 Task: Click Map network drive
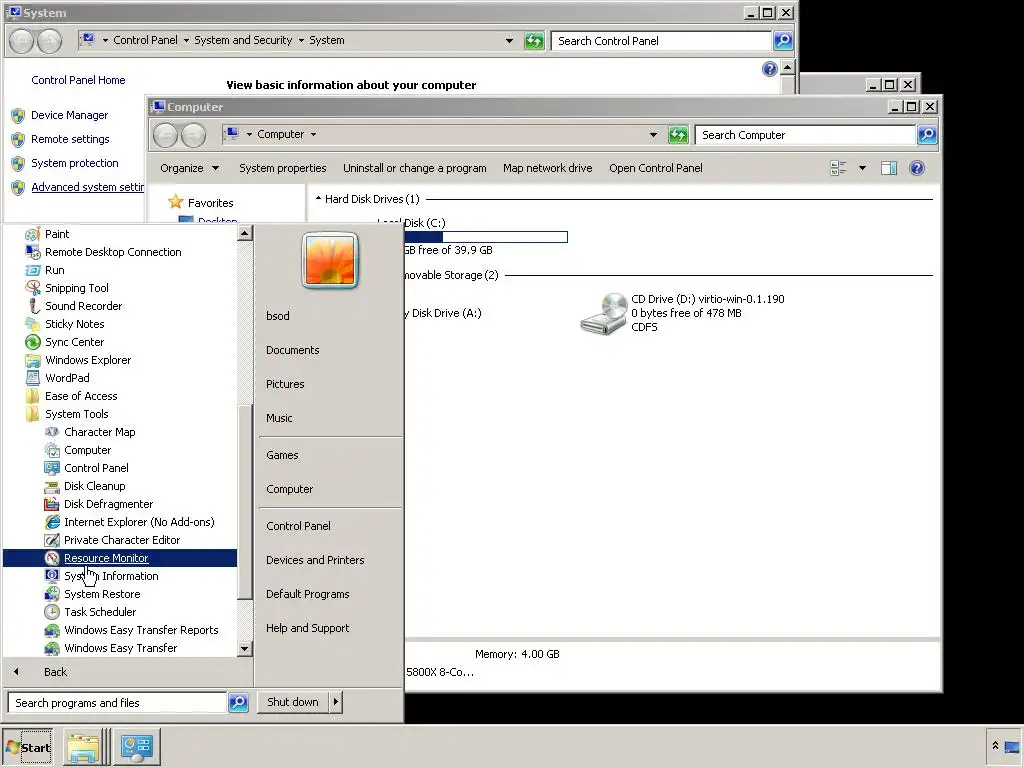pyautogui.click(x=547, y=168)
